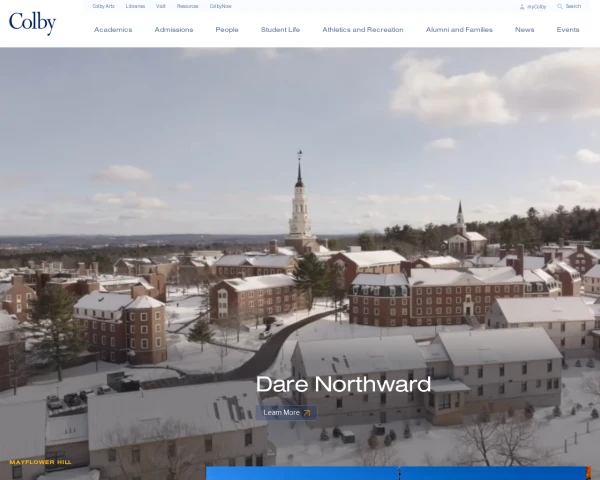Screen dimensions: 600x480
Task: Open the Libraries link
Action: [x=135, y=6]
